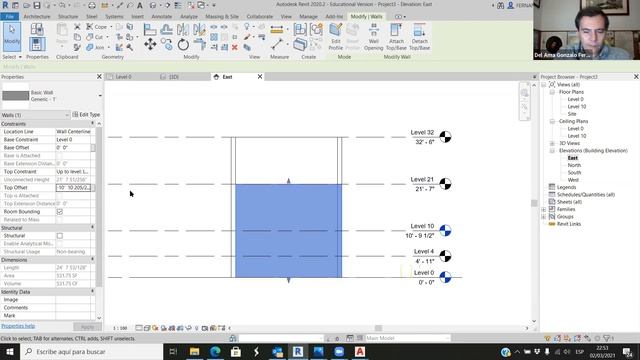This screenshot has width=640, height=360.
Task: Select the Rotate tool icon
Action: coord(183,44)
